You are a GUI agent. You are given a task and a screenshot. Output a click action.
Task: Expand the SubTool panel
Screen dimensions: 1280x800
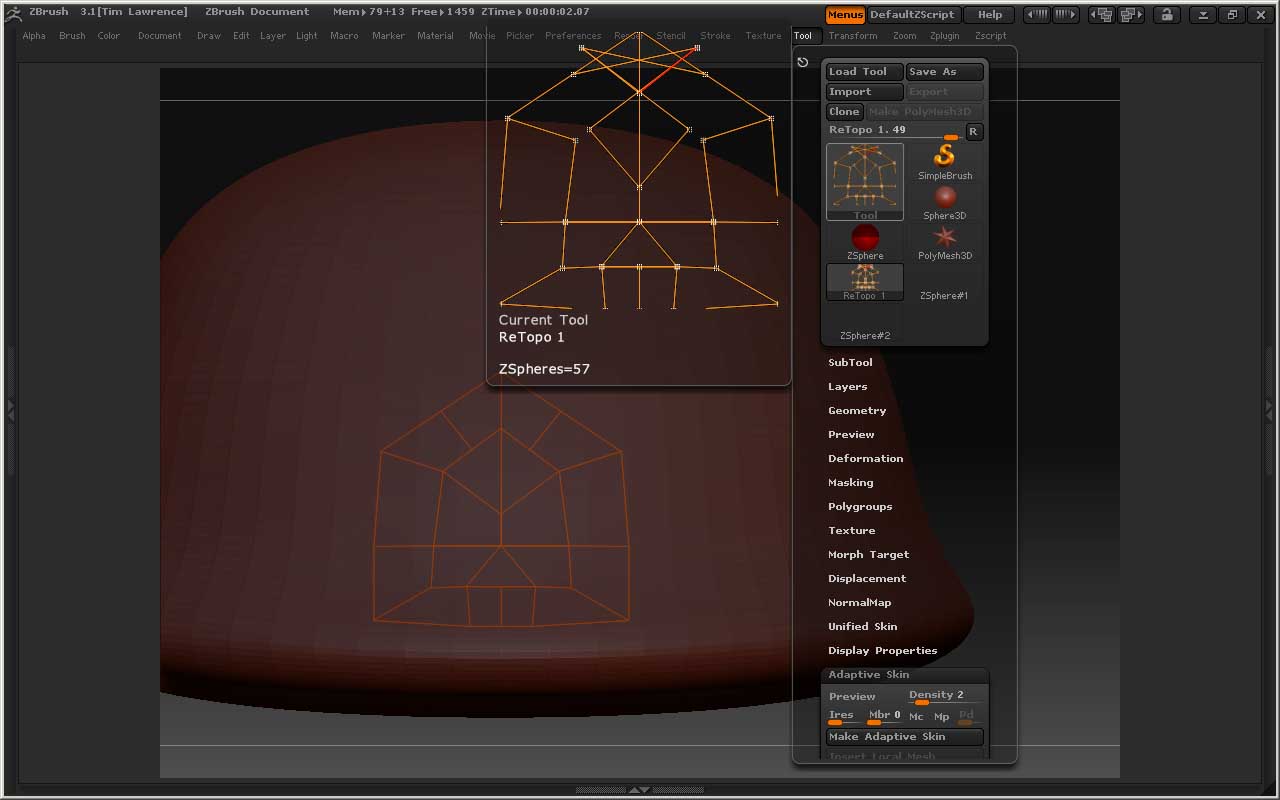point(850,362)
